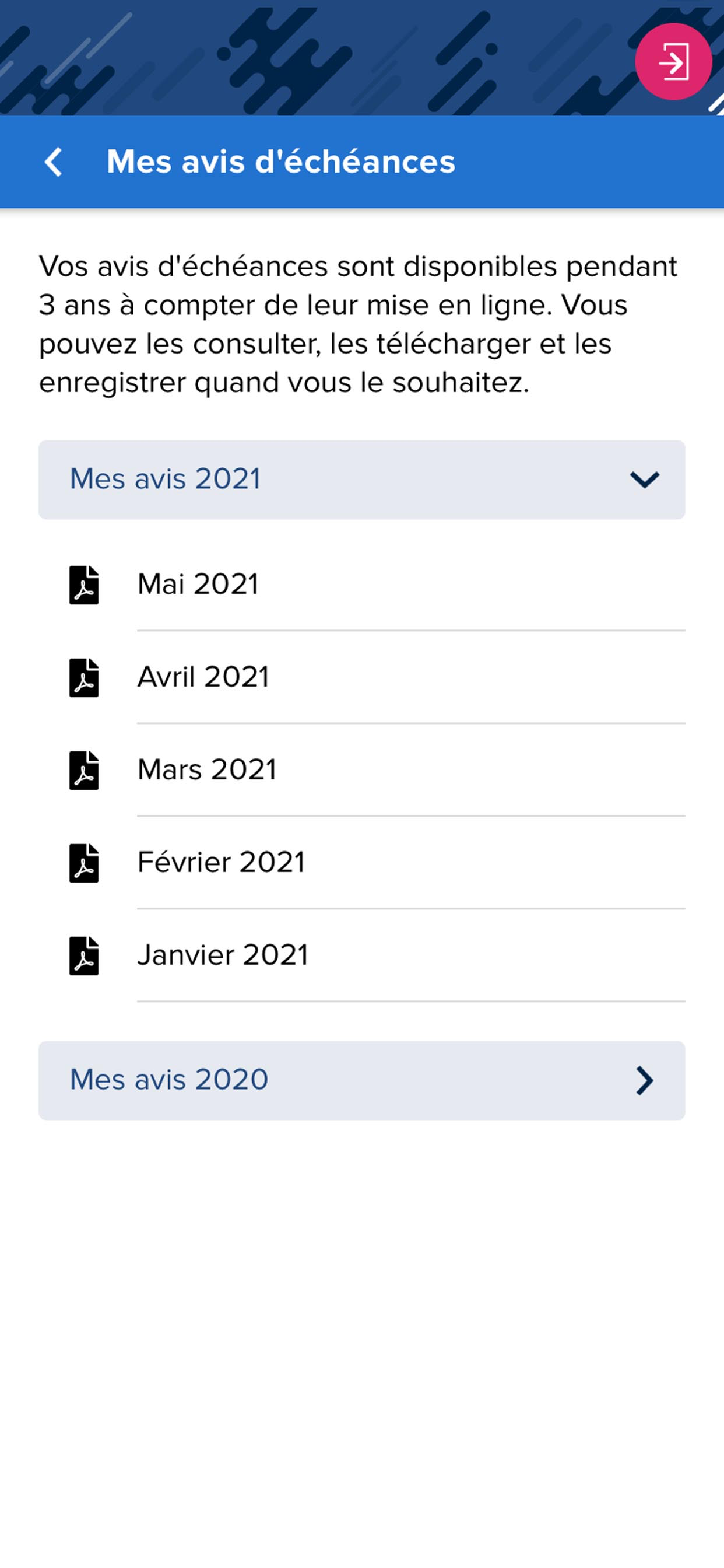
Task: Tap the Mes avis 2021 label text
Action: 166,479
